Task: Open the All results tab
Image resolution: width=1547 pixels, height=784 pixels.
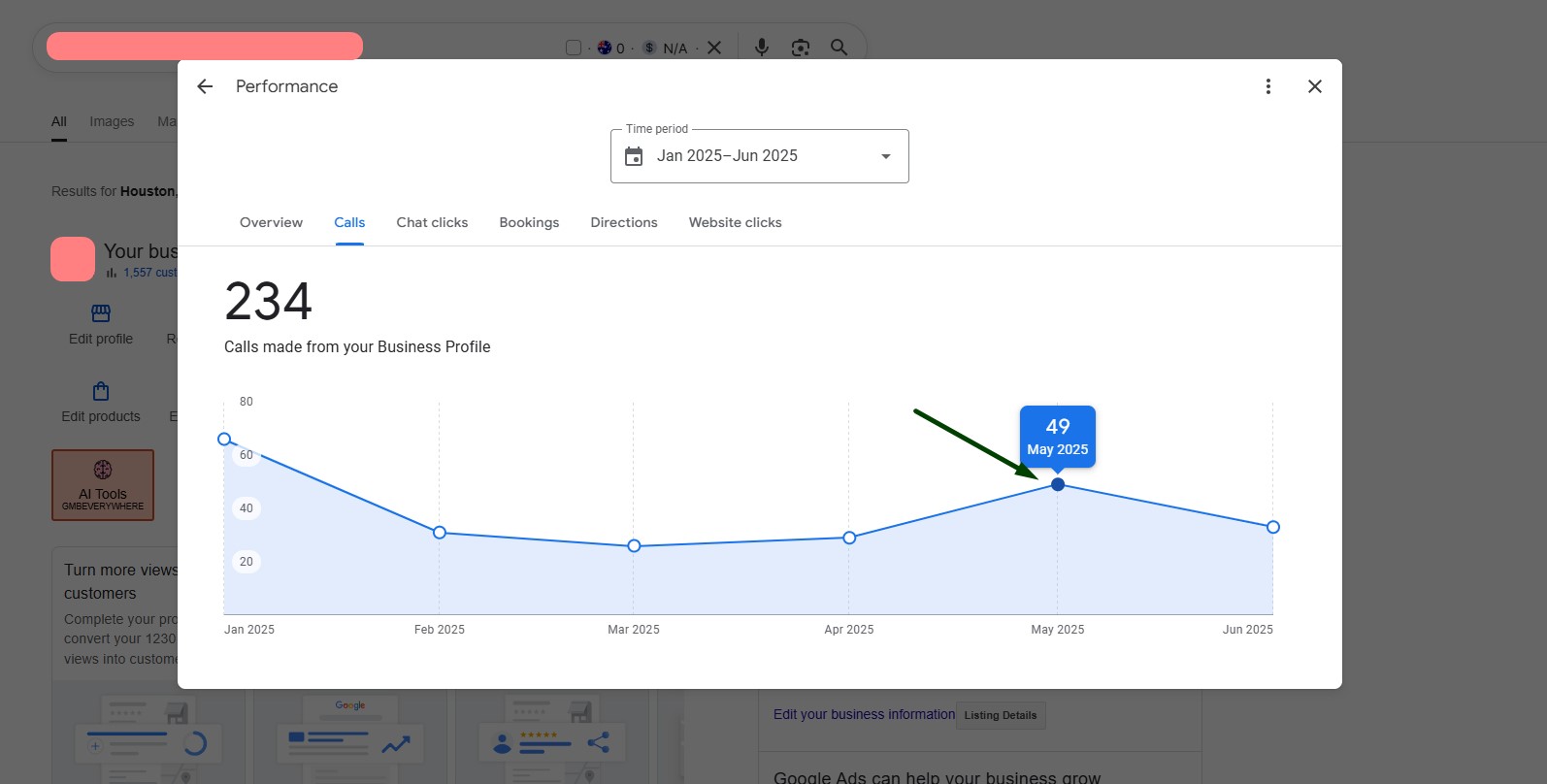Action: pyautogui.click(x=59, y=121)
